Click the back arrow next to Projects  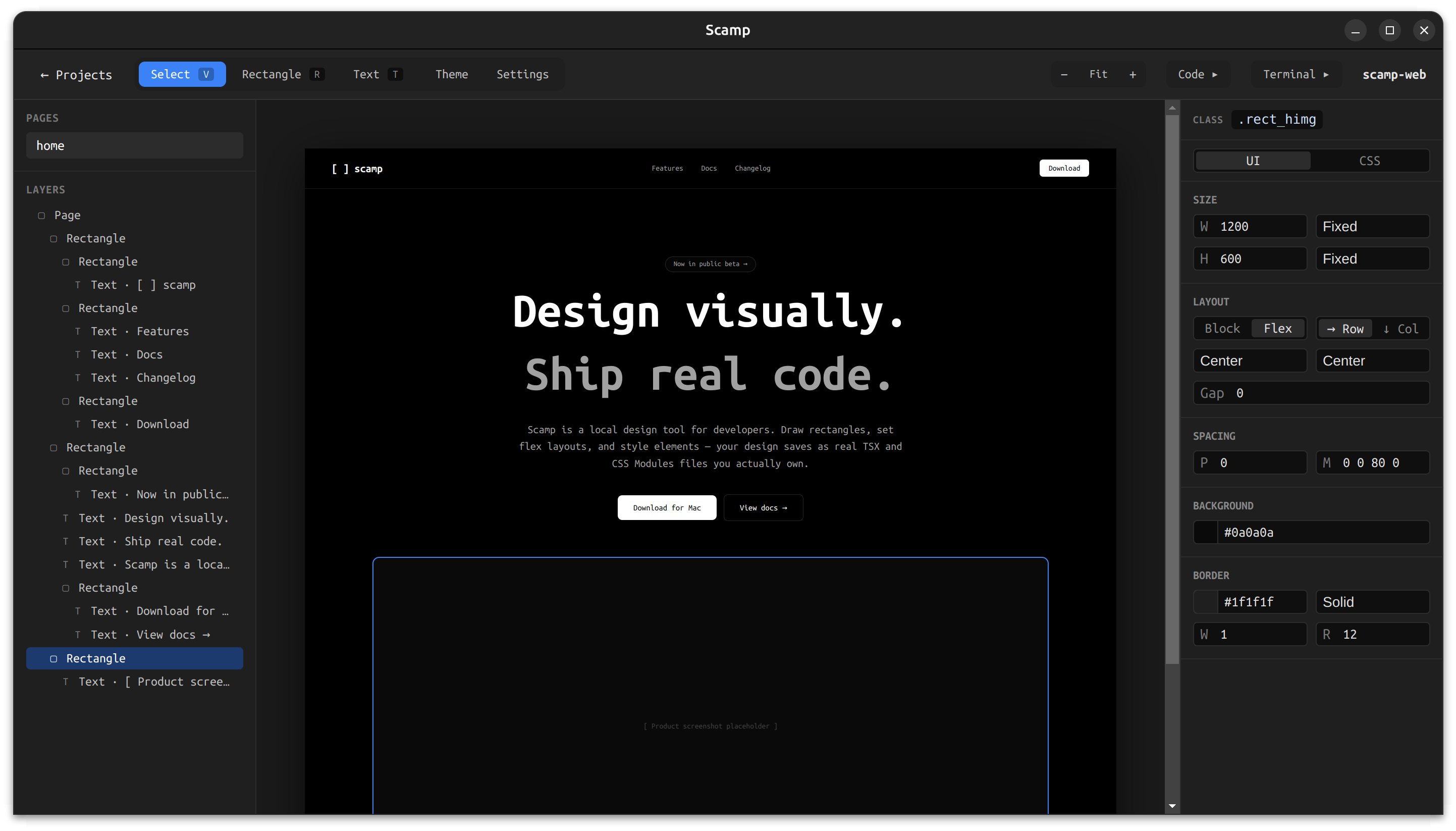coord(44,75)
